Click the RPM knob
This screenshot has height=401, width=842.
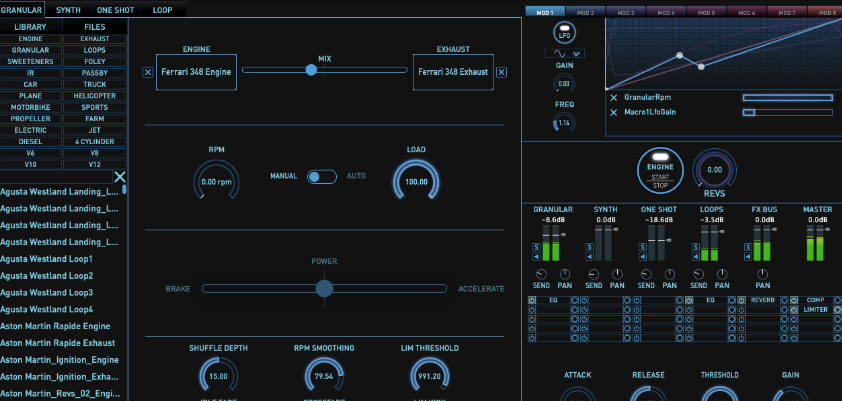click(x=216, y=181)
